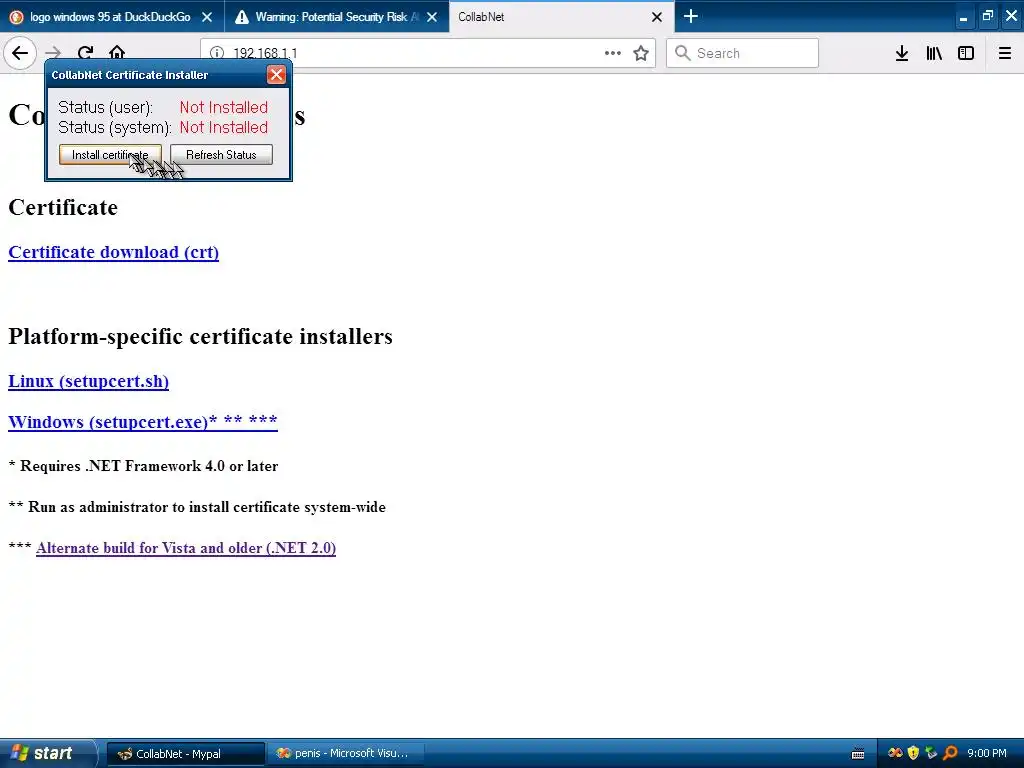Close the CollabNet Certificate Installer dialog
The height and width of the screenshot is (768, 1024).
[276, 74]
